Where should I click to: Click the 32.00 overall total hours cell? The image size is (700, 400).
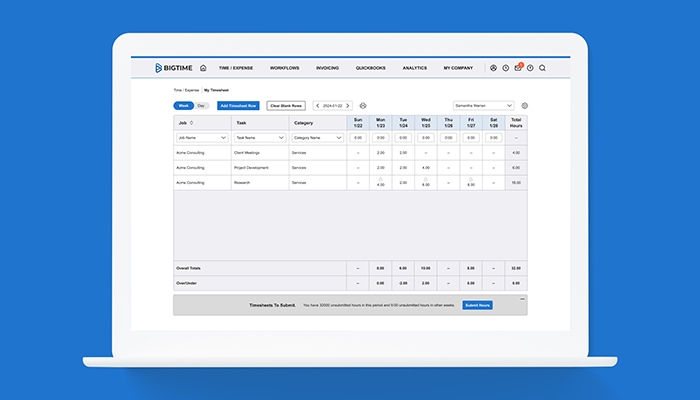[516, 268]
